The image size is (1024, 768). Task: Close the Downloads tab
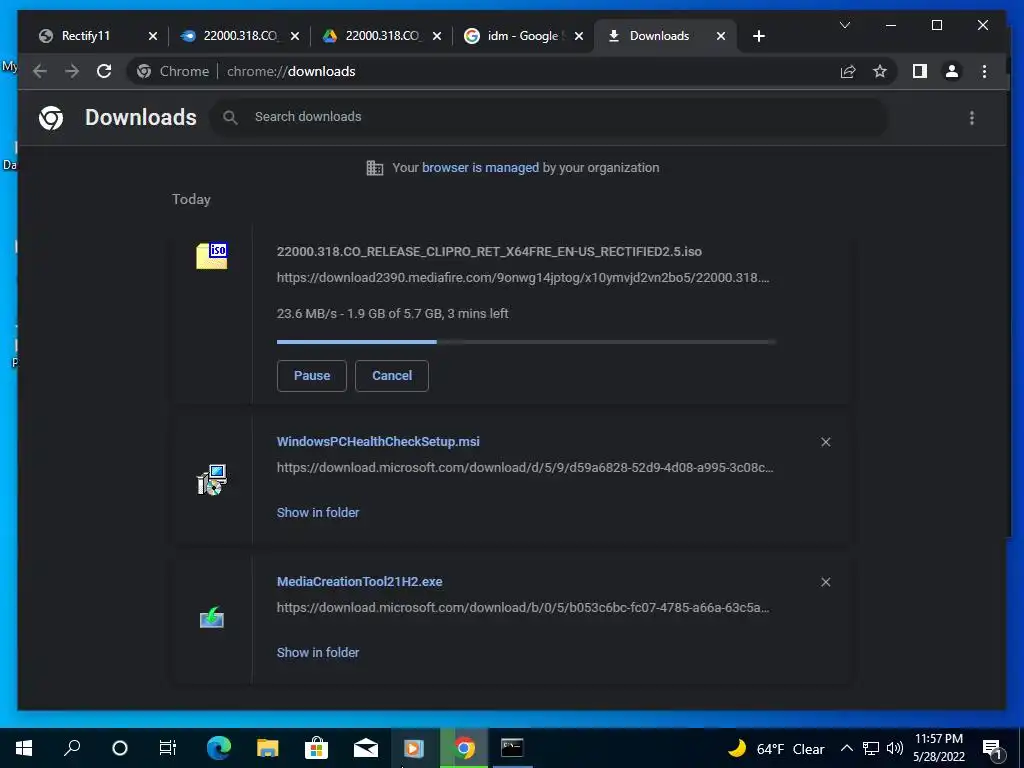click(x=721, y=36)
